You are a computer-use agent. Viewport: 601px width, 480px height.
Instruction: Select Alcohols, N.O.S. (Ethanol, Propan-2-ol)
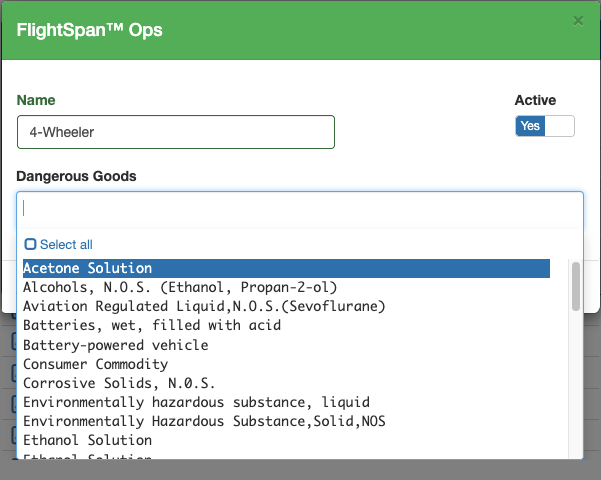[286, 287]
